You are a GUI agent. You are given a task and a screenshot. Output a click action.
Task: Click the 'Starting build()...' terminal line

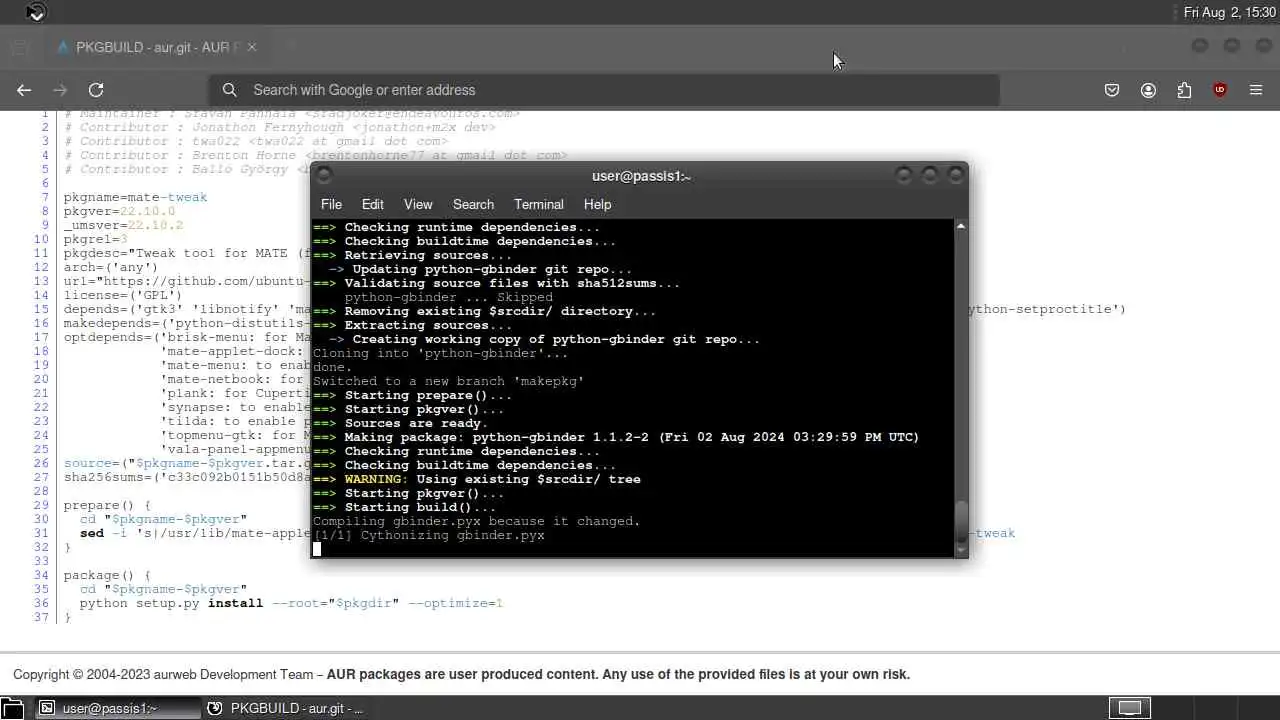point(404,507)
